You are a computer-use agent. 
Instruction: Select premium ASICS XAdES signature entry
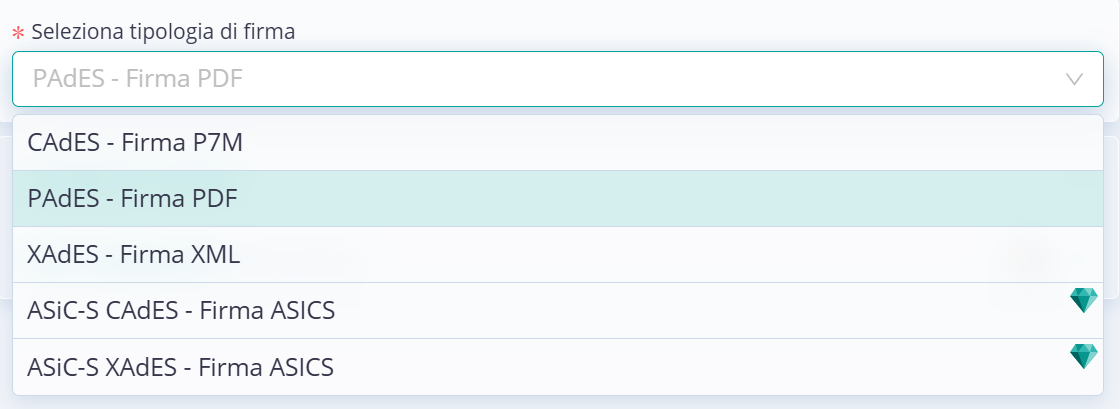click(558, 367)
